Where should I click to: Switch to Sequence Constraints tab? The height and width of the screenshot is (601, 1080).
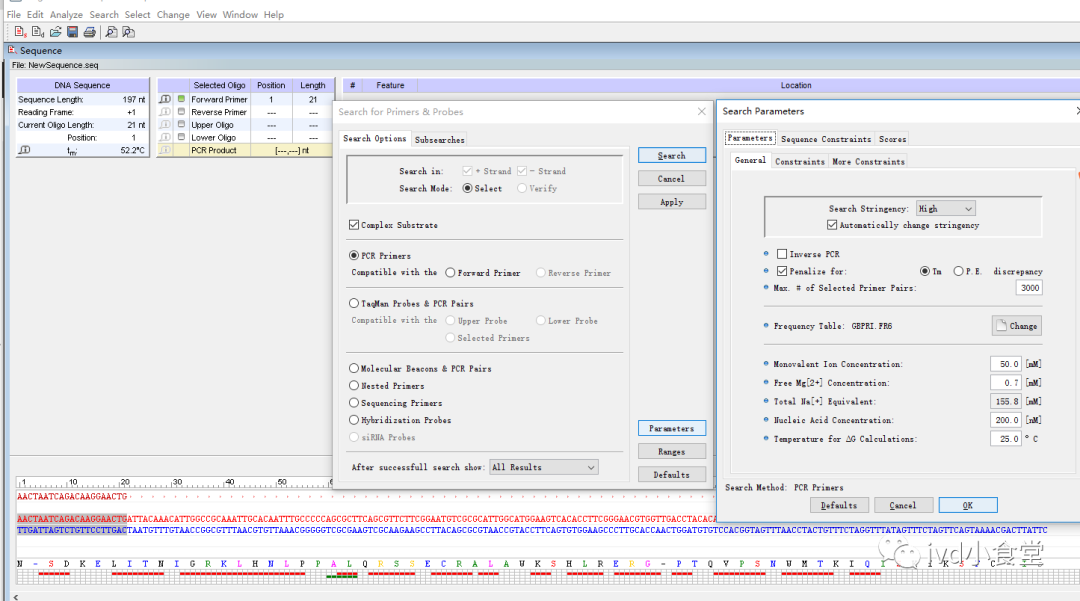point(826,139)
